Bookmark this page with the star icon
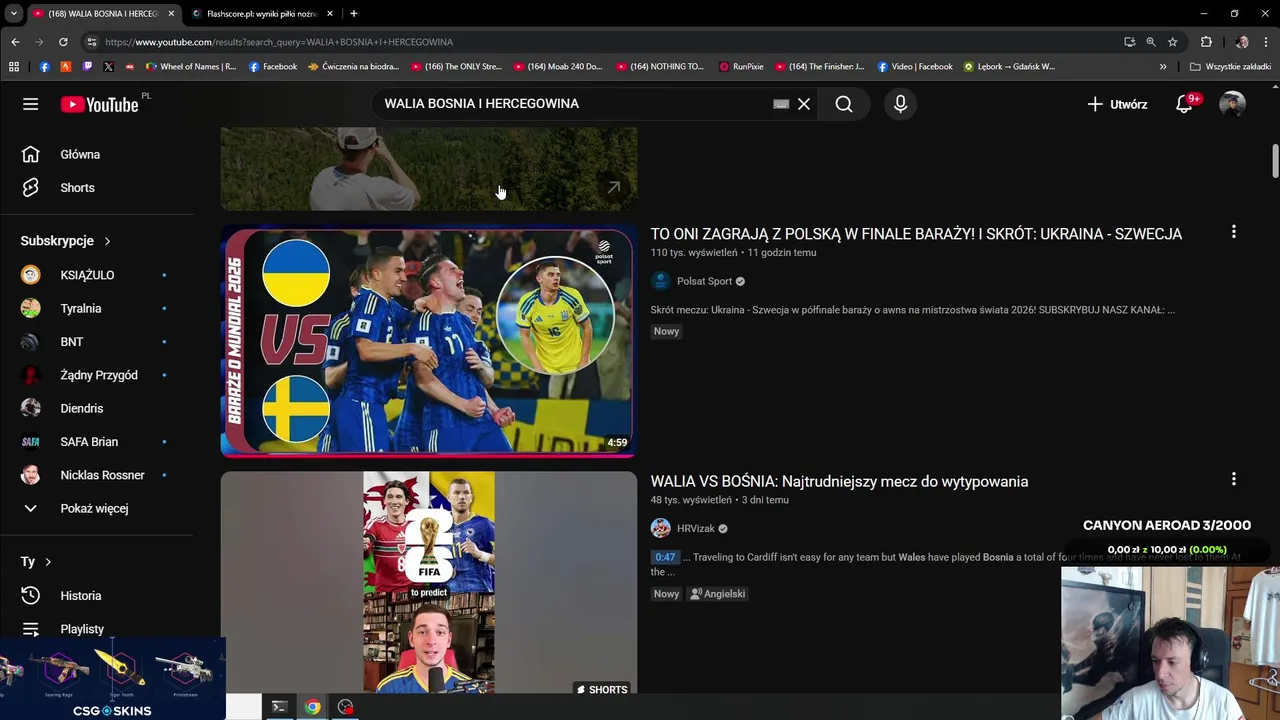This screenshot has width=1280, height=720. tap(1173, 42)
